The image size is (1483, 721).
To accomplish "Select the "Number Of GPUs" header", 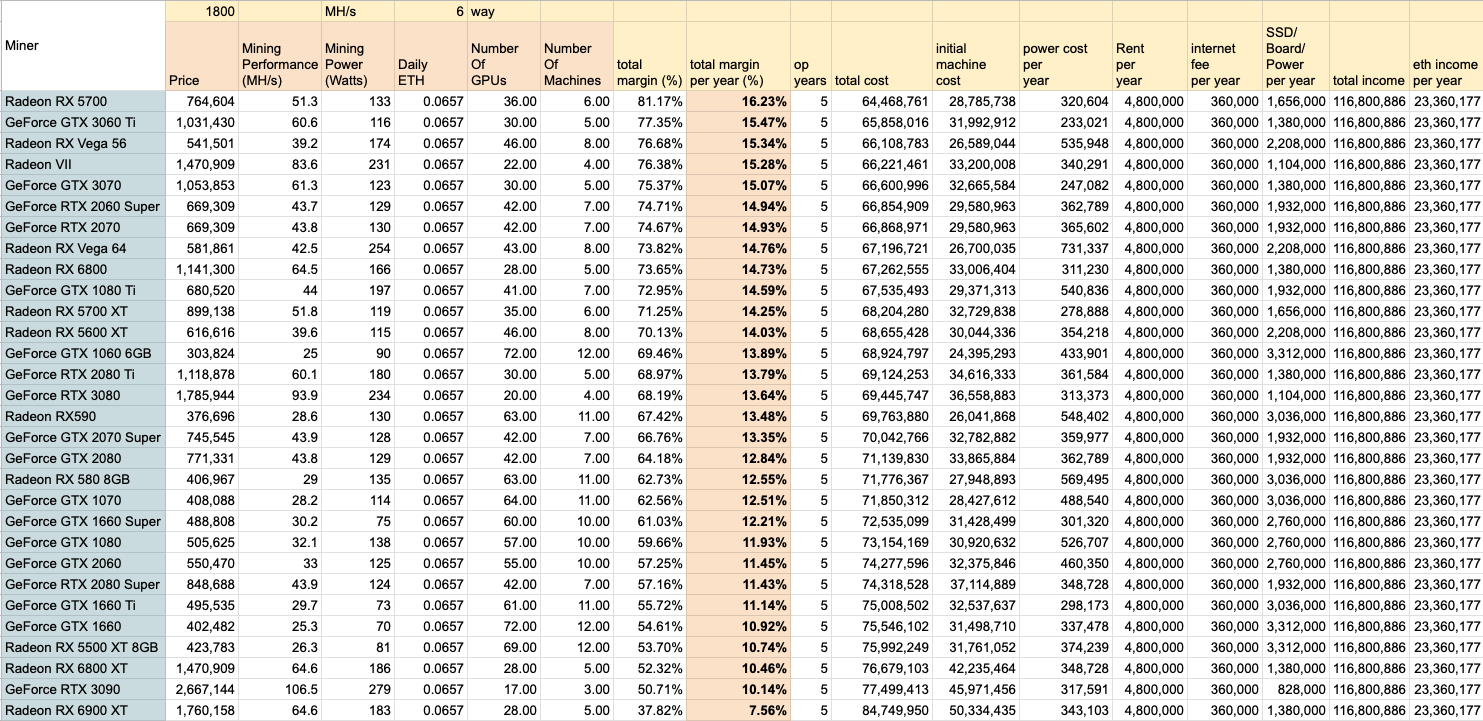I will tap(503, 57).
